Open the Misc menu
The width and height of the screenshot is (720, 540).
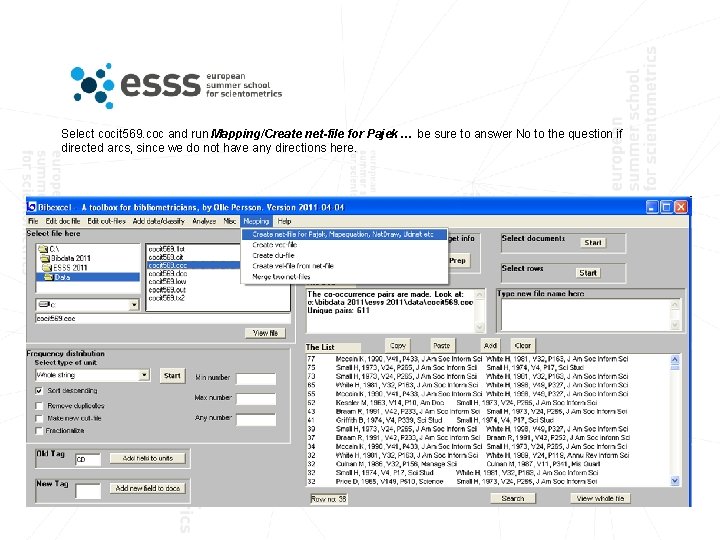[230, 221]
